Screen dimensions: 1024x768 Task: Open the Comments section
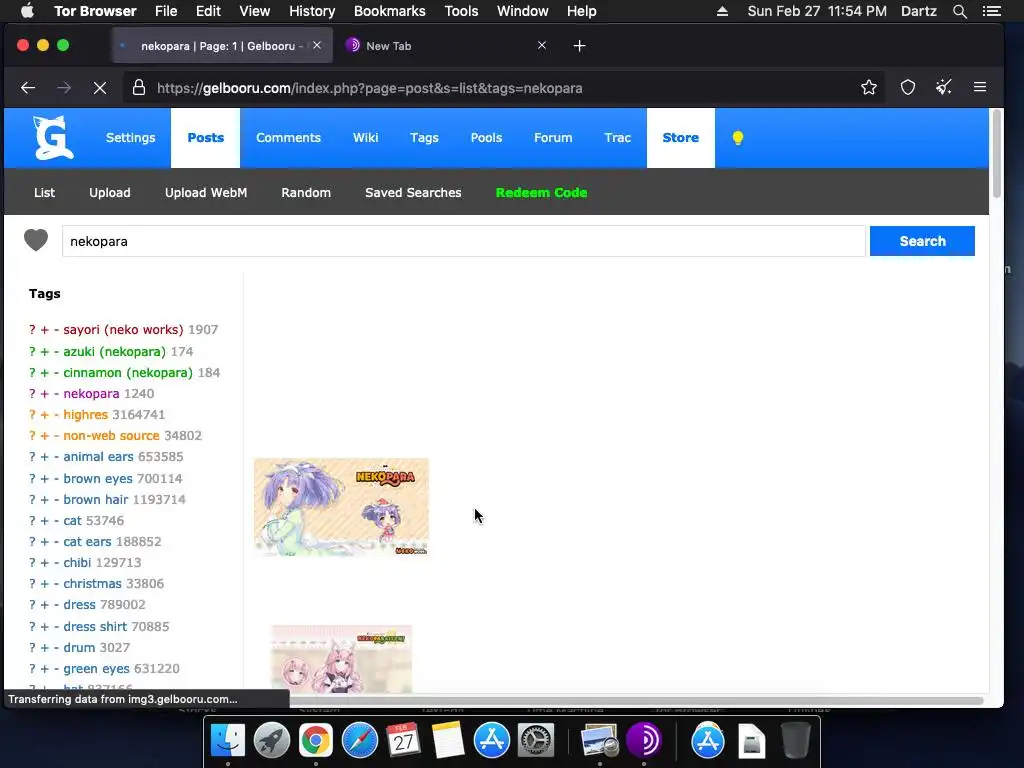pos(288,138)
